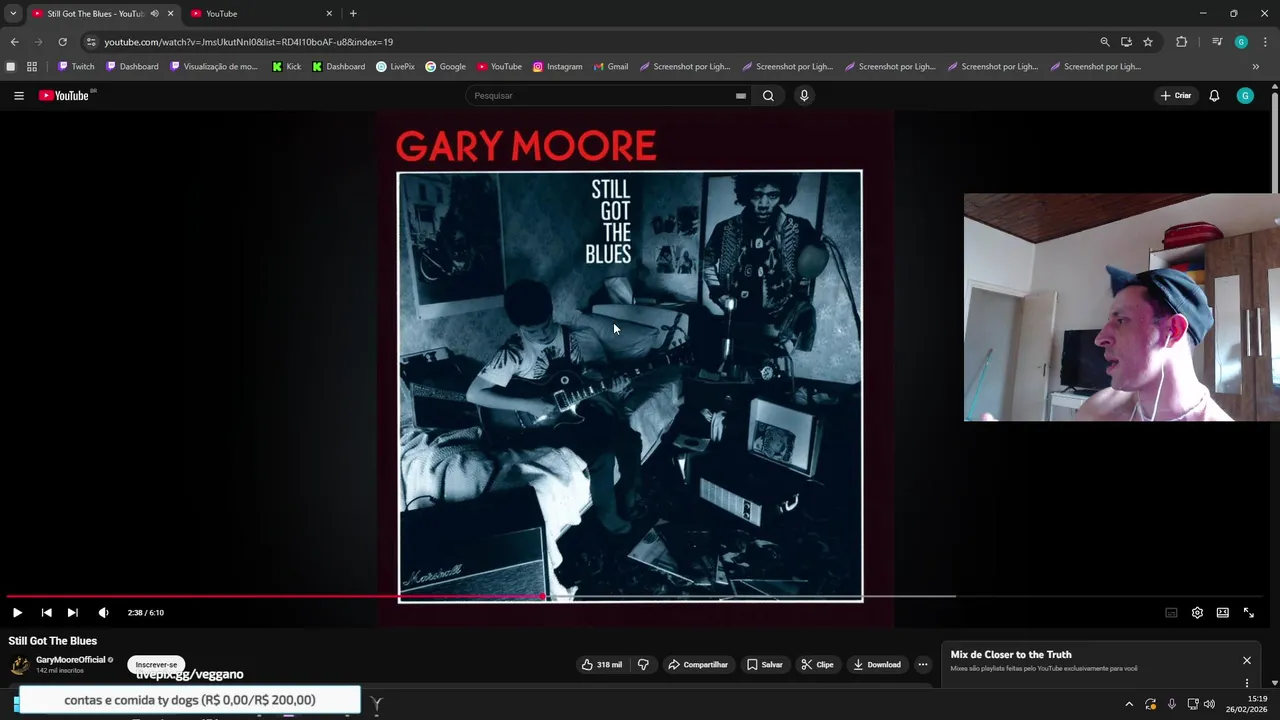This screenshot has width=1280, height=720.
Task: Close the Still Got The Blues tab
Action: coord(170,14)
